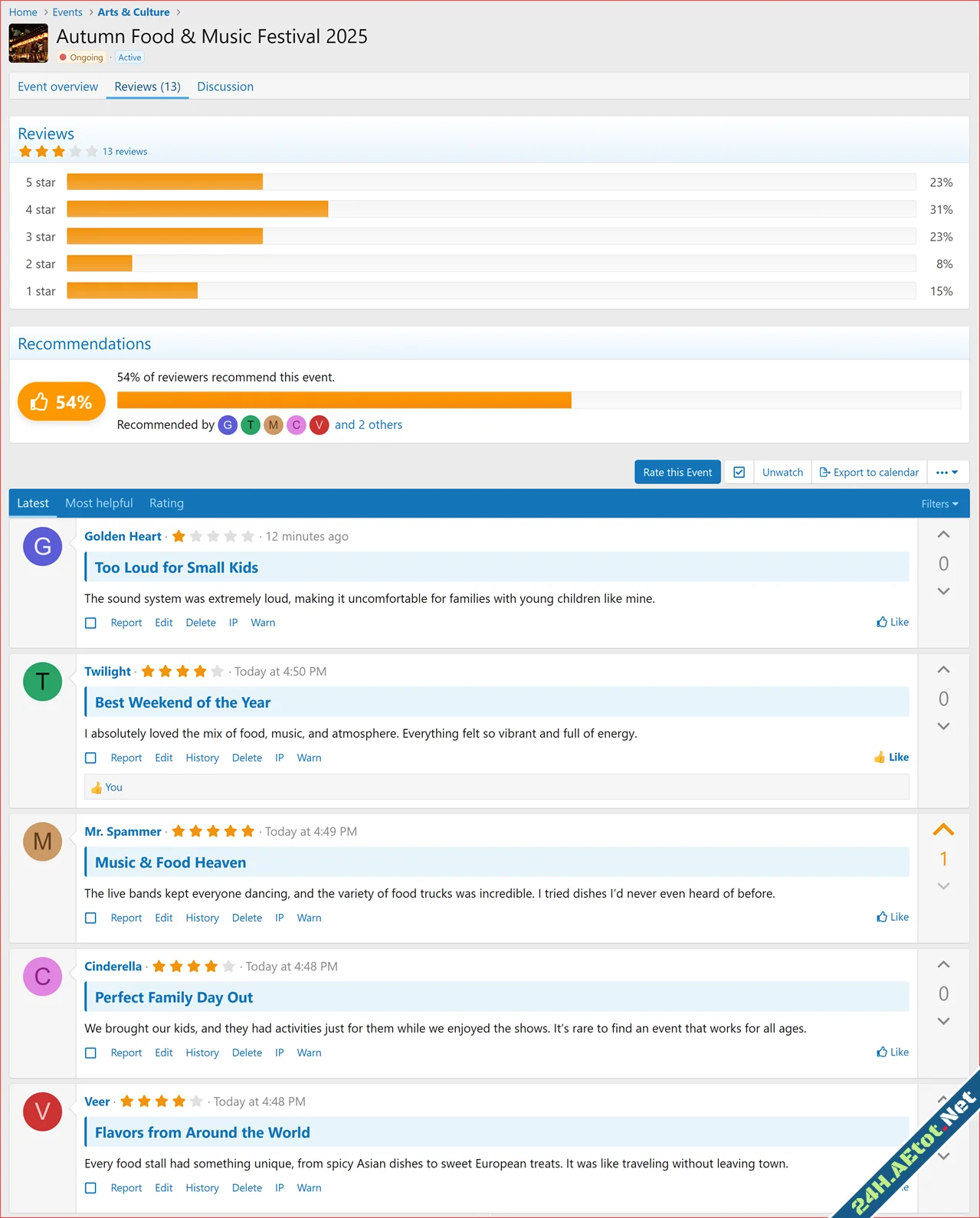Select checkbox on Cinderella's review
980x1218 pixels.
[x=90, y=1053]
